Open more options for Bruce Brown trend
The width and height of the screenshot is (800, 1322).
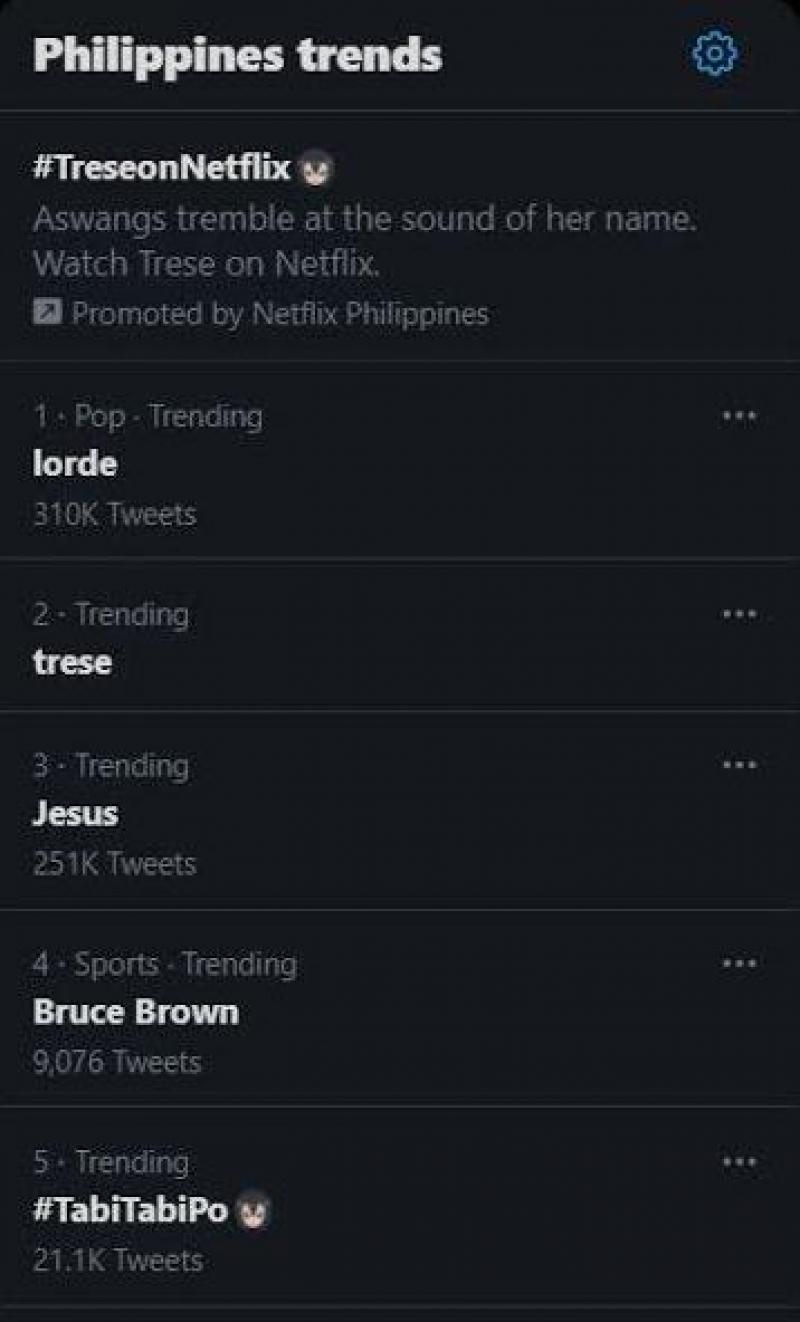click(739, 964)
